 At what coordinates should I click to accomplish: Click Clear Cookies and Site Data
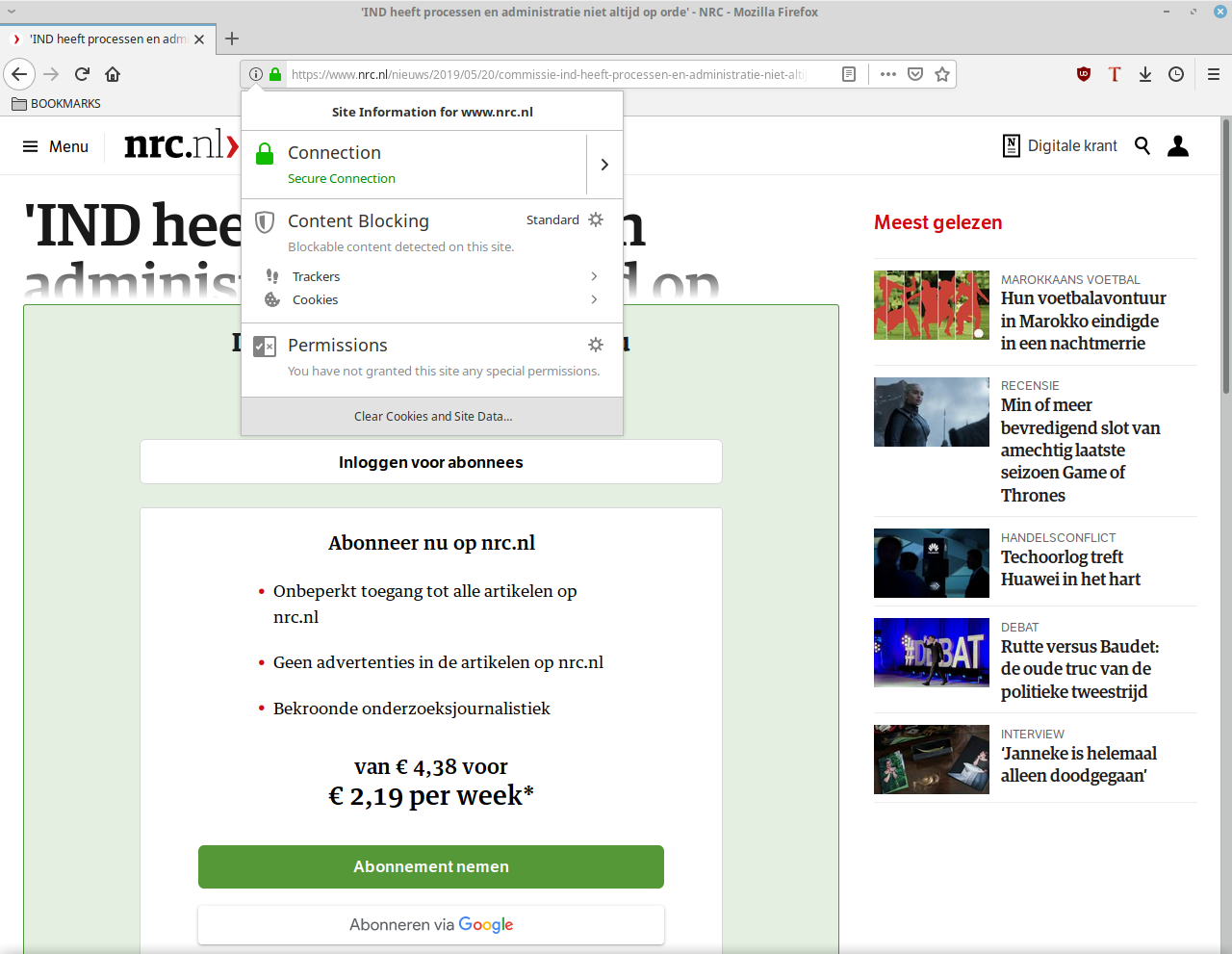(432, 416)
